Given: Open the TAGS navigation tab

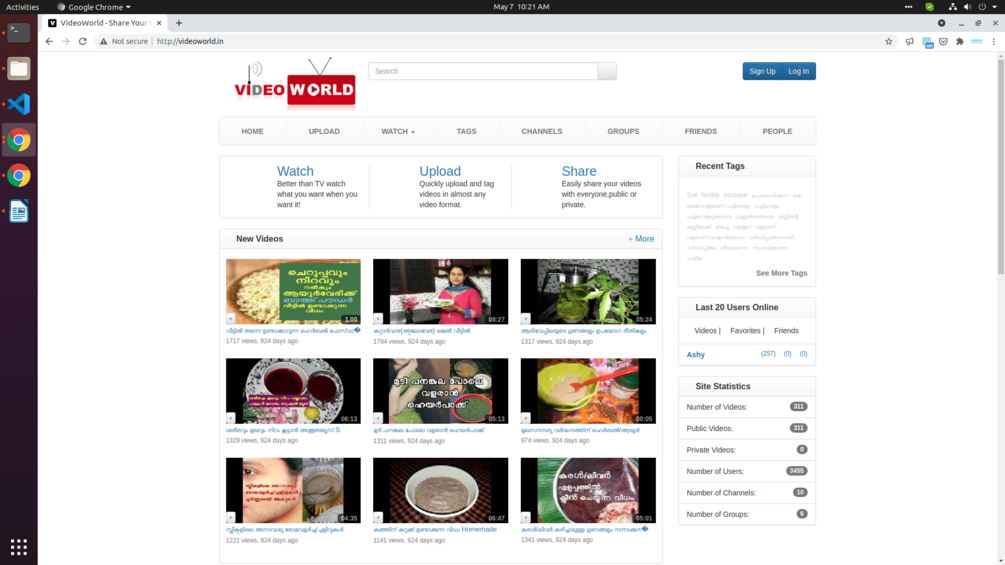Looking at the screenshot, I should click(x=467, y=131).
